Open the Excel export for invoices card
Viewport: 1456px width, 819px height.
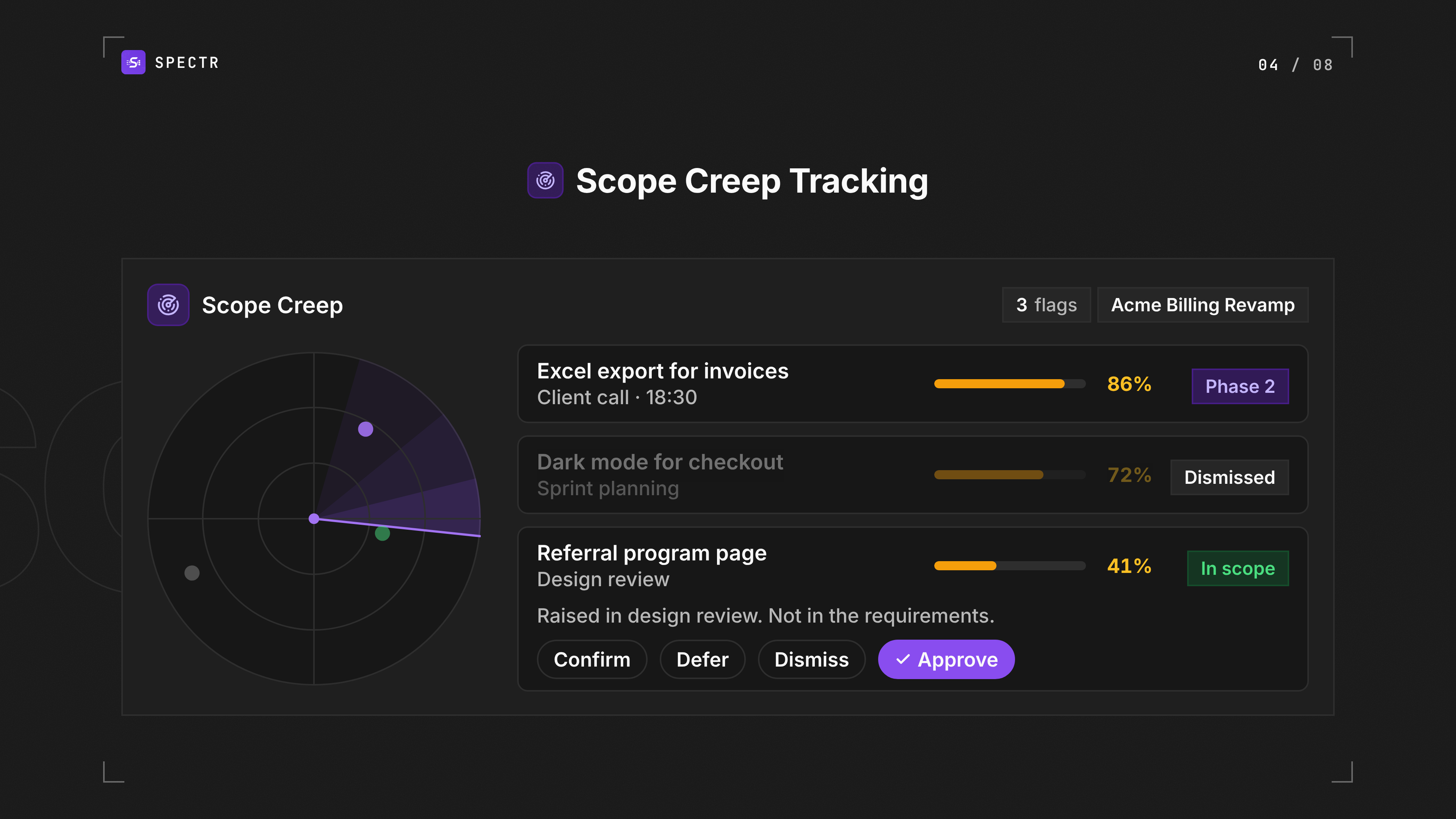[x=912, y=384]
